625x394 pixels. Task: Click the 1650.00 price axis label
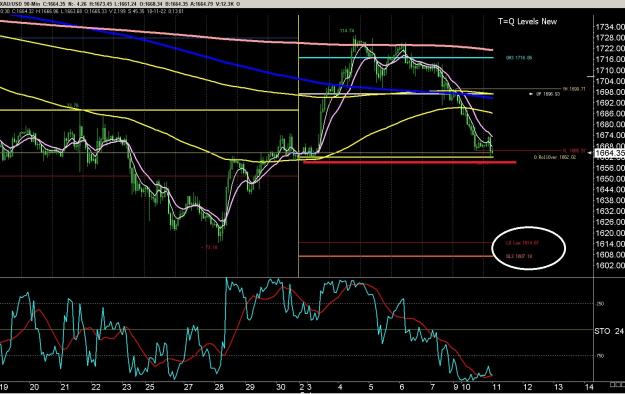click(609, 179)
